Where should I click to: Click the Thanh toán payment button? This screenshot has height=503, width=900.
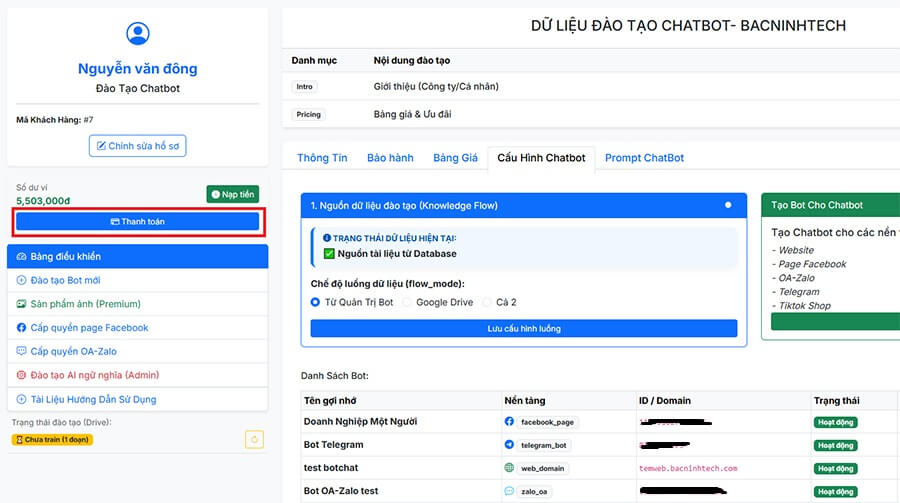coord(138,222)
